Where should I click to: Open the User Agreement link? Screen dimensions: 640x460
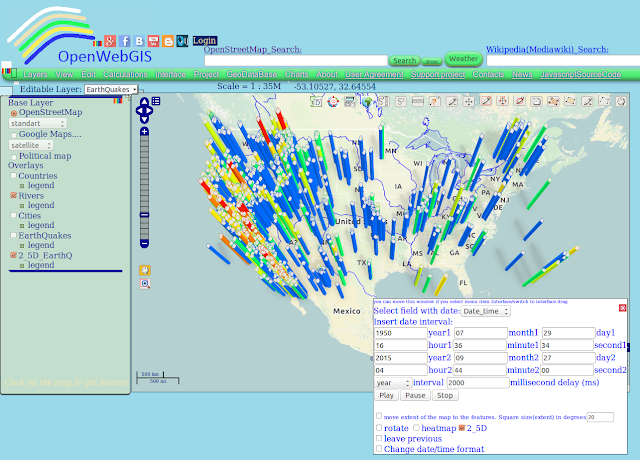point(374,74)
